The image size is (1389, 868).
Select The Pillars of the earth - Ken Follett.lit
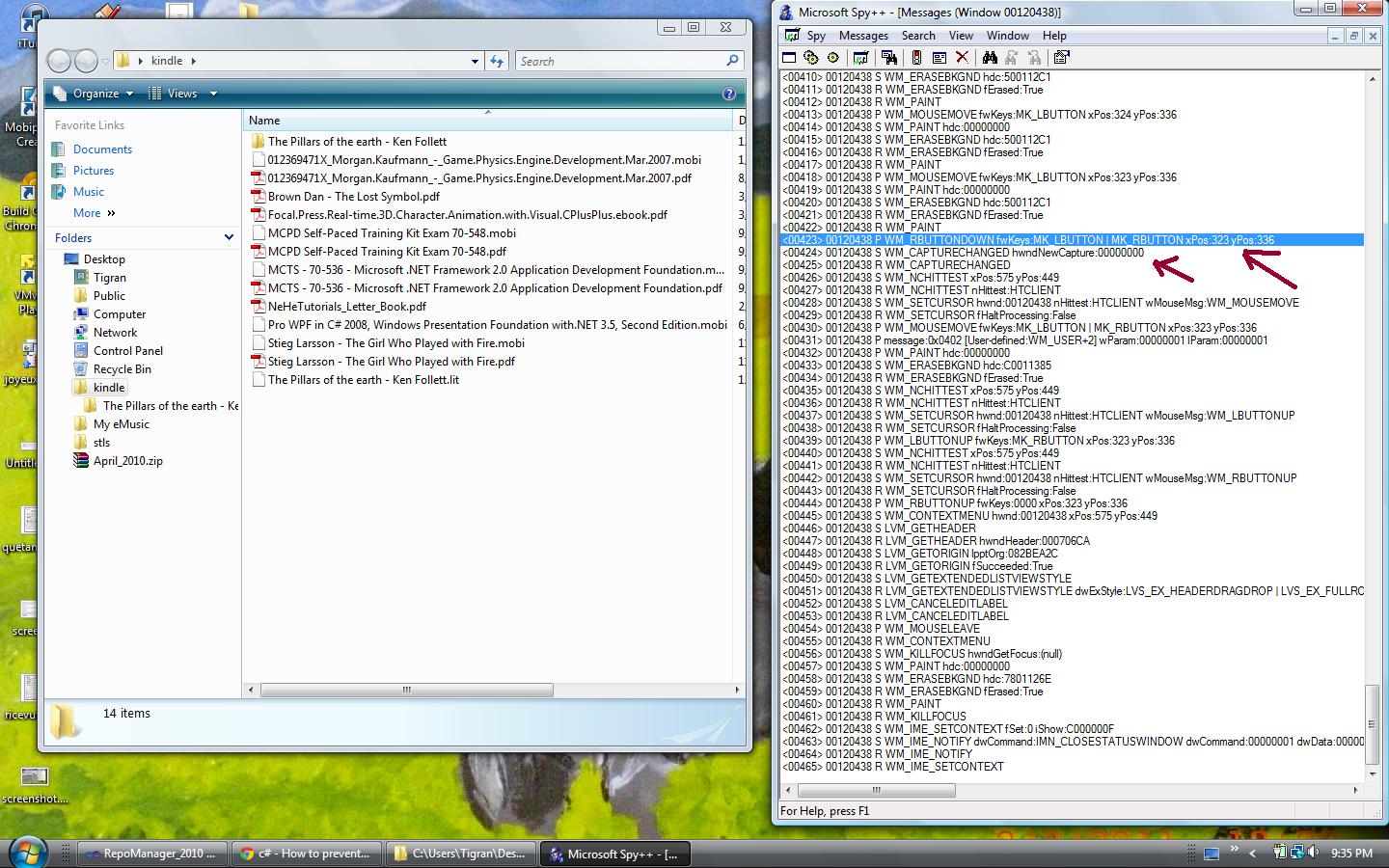364,380
